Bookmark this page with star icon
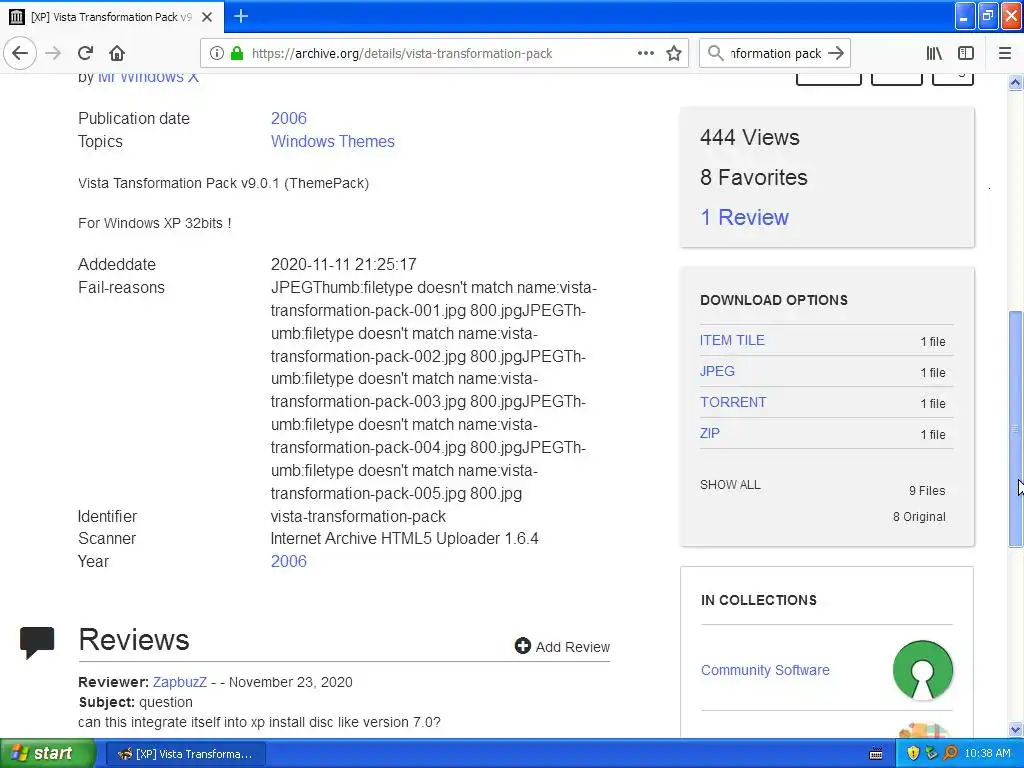The height and width of the screenshot is (768, 1024). (674, 53)
